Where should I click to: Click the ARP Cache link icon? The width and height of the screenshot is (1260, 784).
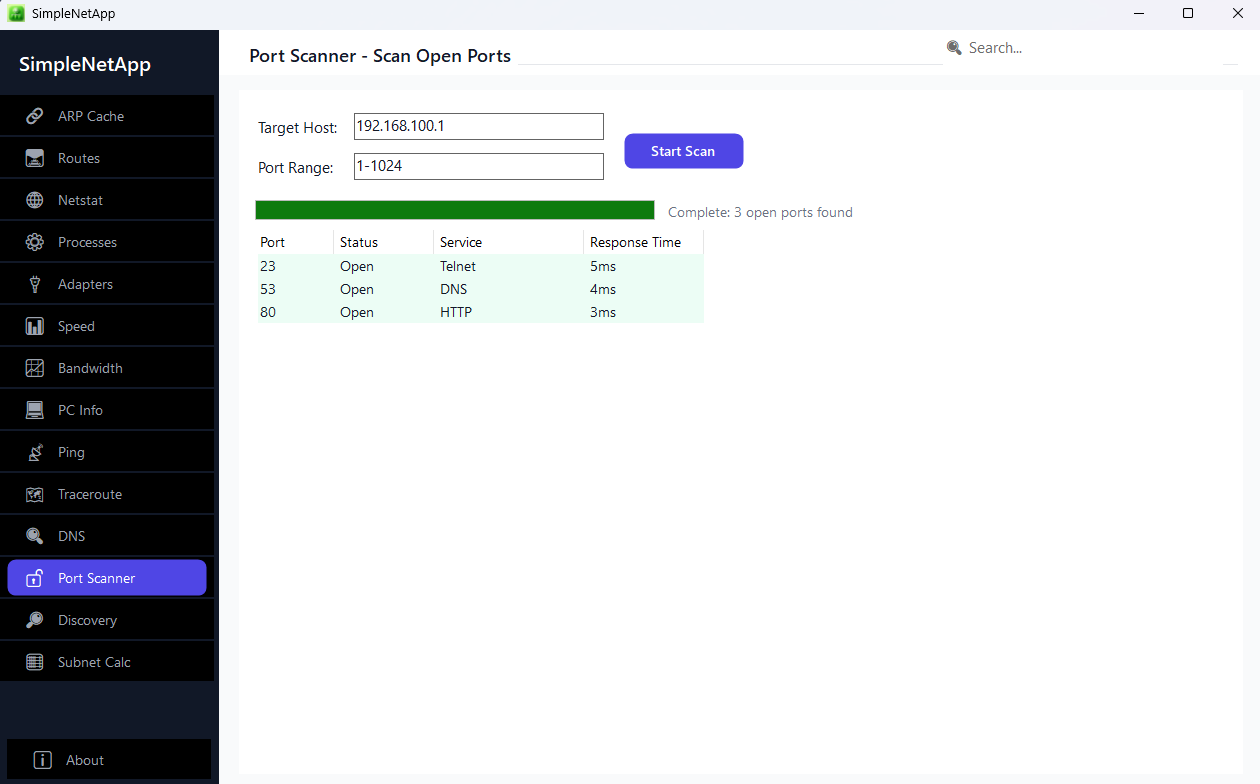click(35, 116)
